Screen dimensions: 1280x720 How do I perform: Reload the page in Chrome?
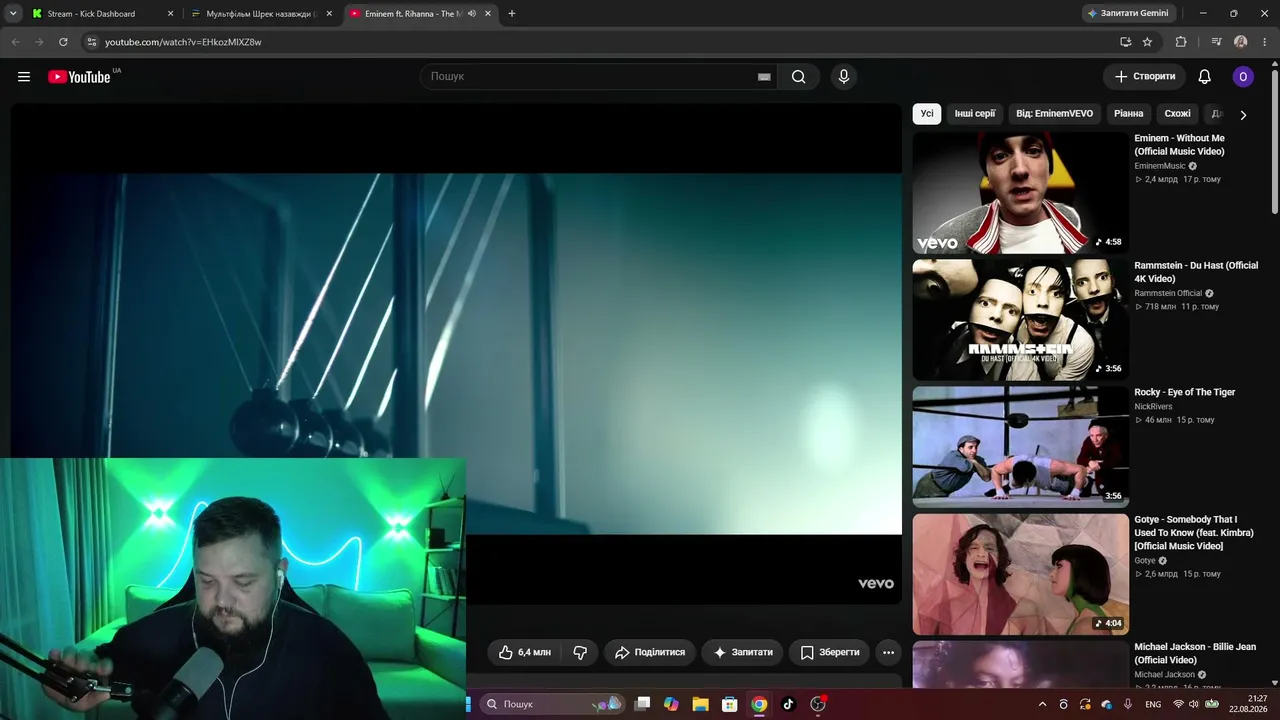(x=63, y=42)
